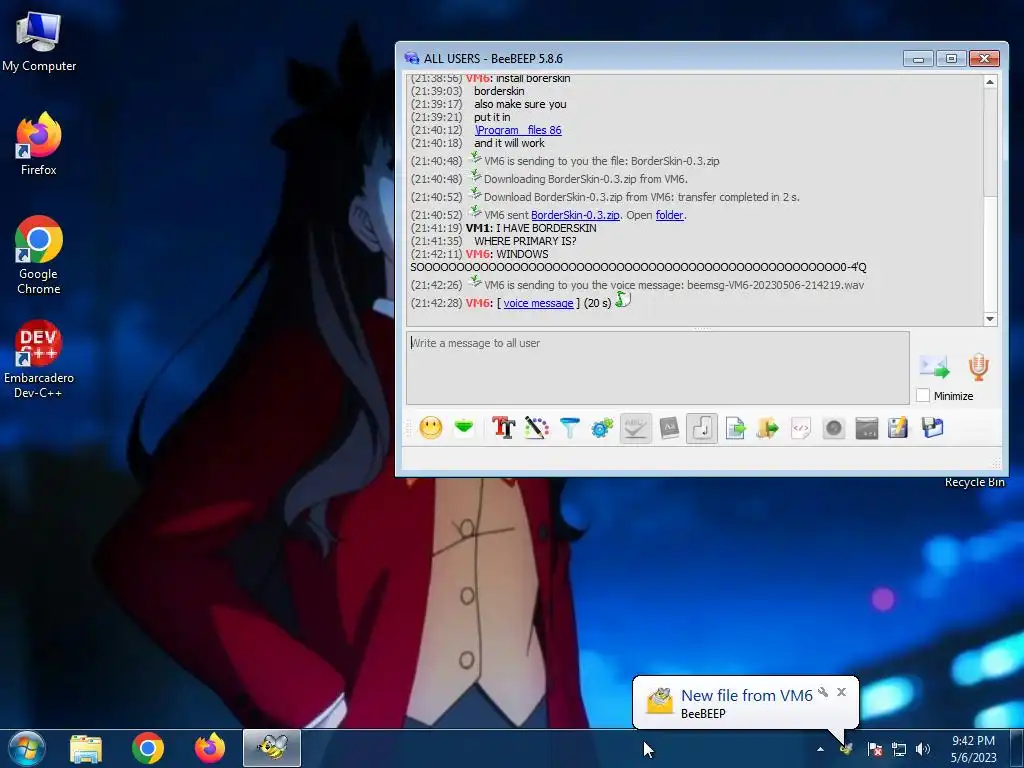Click the BeeBEEP system tray icon

coord(846,749)
